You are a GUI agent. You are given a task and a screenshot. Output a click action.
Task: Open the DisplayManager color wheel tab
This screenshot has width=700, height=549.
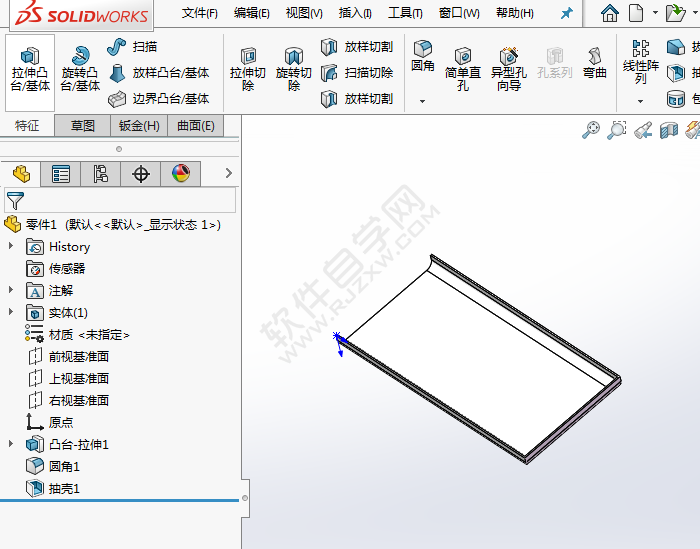pos(181,174)
